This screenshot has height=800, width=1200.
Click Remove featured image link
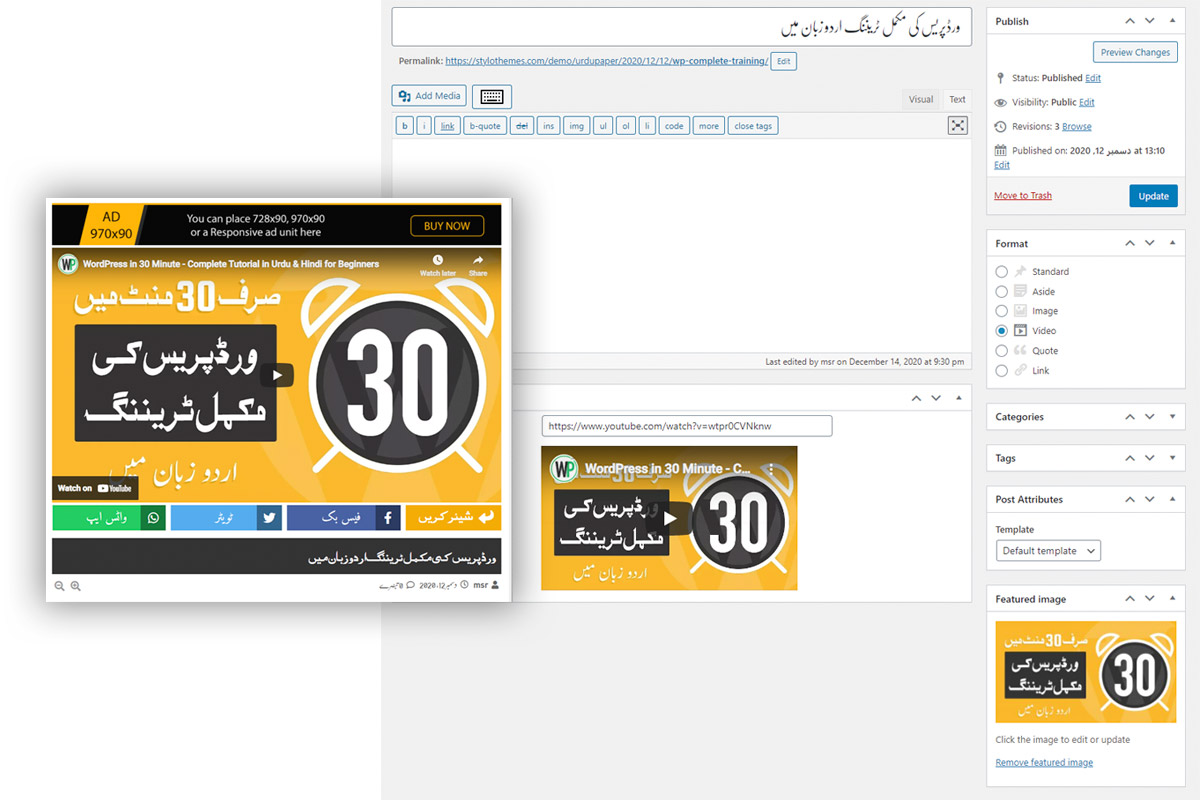pos(1044,763)
